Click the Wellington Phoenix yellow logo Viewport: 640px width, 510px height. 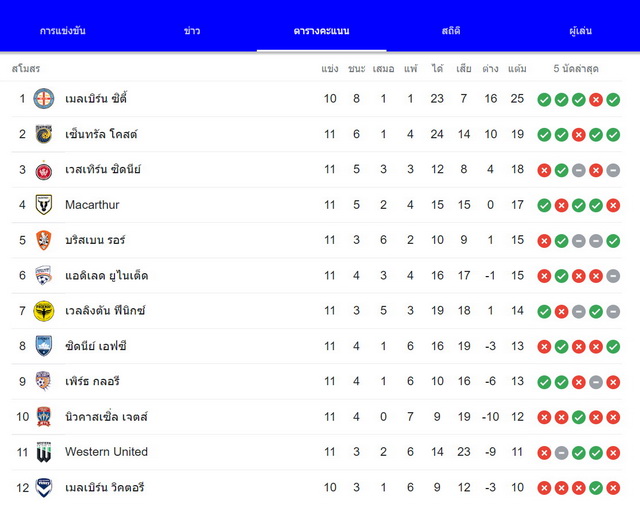pyautogui.click(x=44, y=311)
